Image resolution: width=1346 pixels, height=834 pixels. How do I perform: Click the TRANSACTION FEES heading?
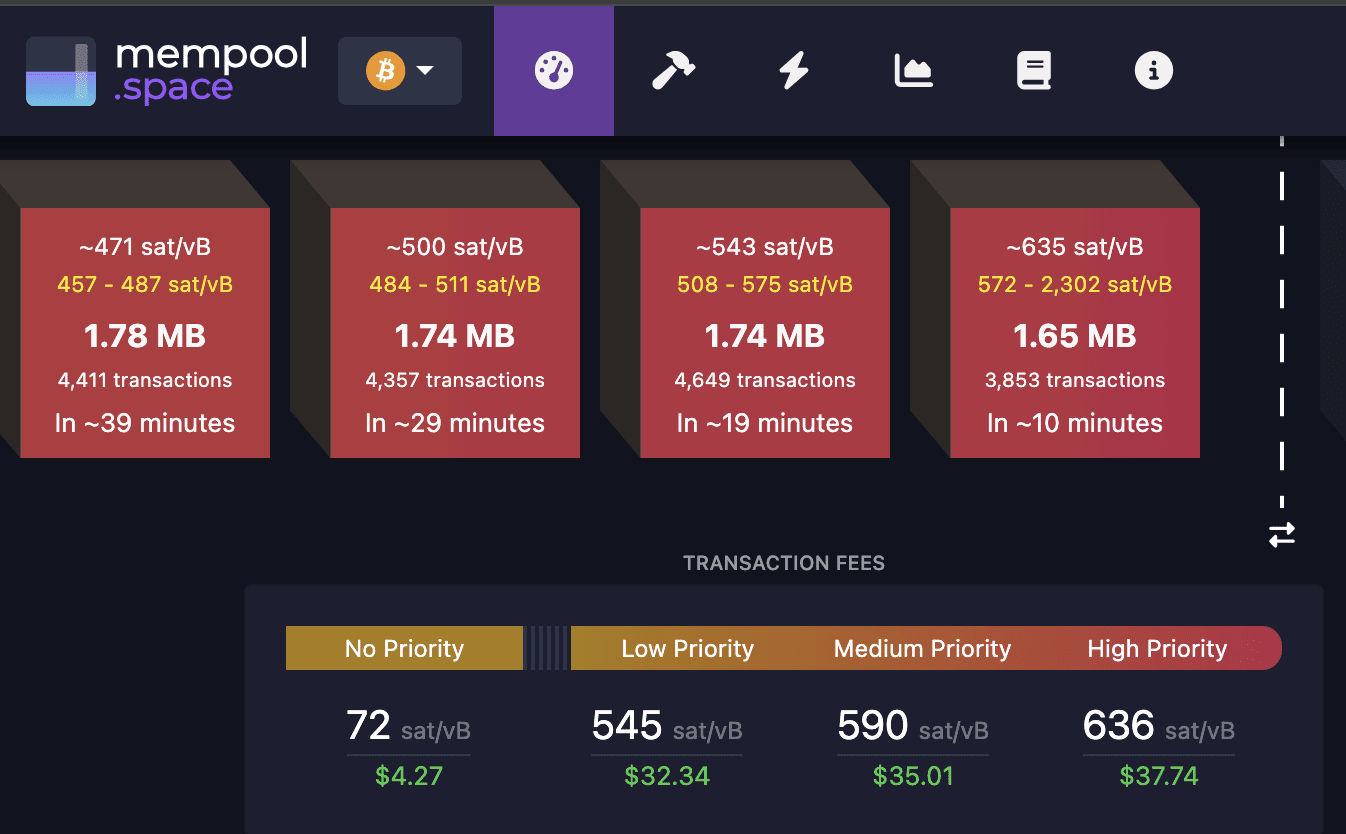pos(784,563)
